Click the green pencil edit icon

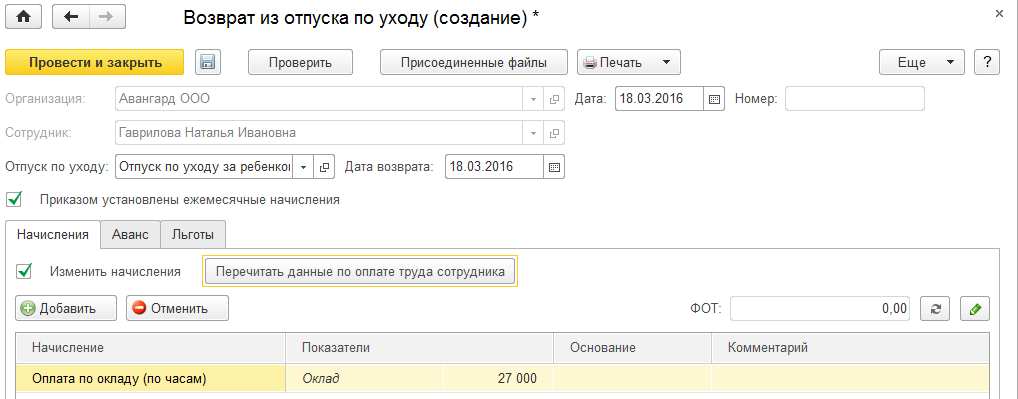(x=975, y=309)
